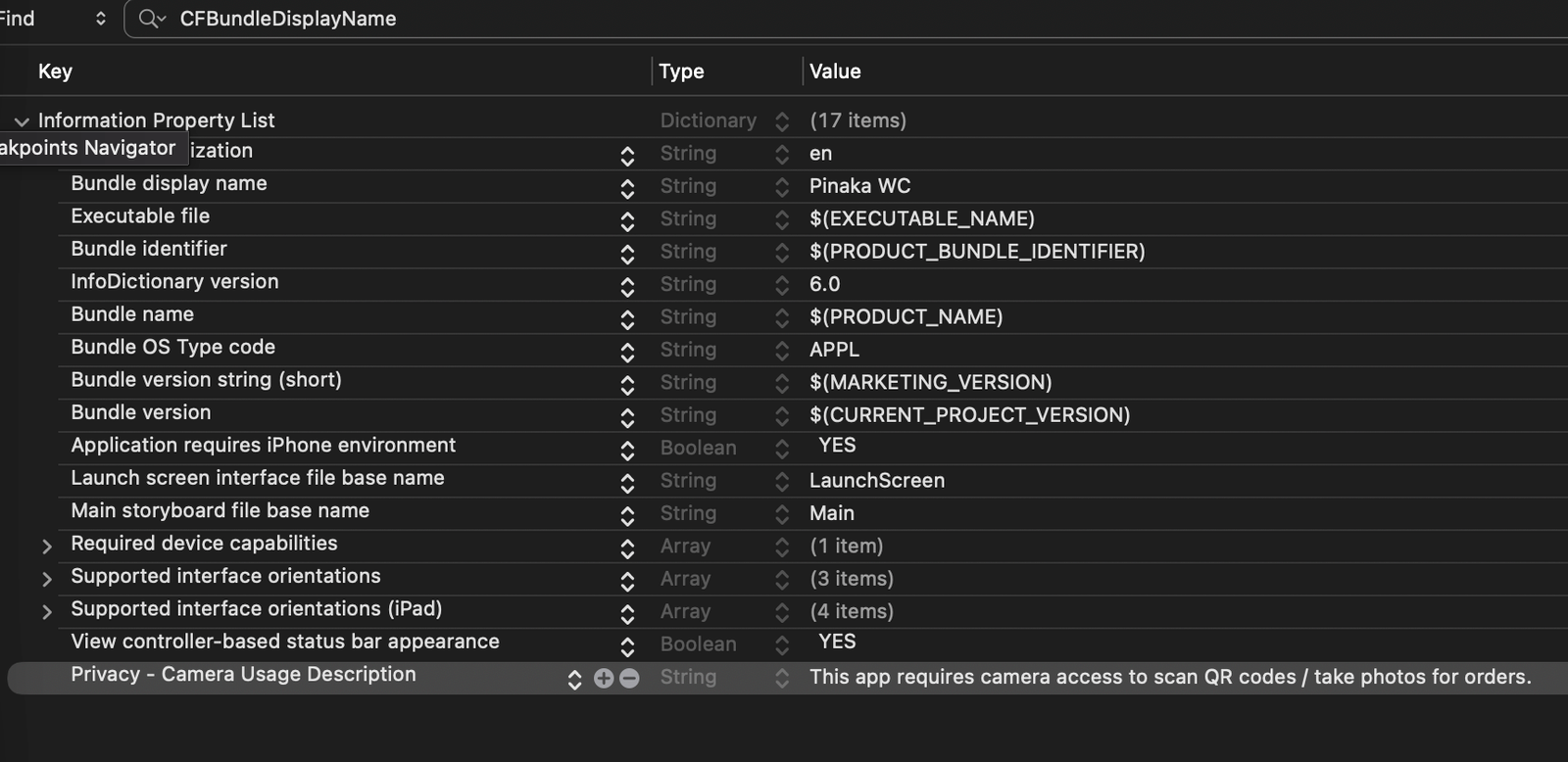
Task: Toggle YES value of Application requires iPhone environment
Action: pos(837,446)
